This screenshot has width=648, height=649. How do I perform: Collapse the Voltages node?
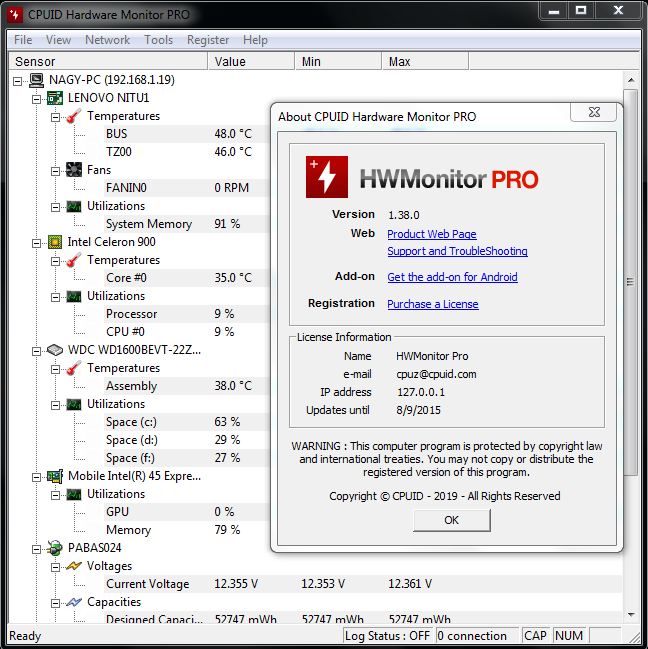pos(55,567)
